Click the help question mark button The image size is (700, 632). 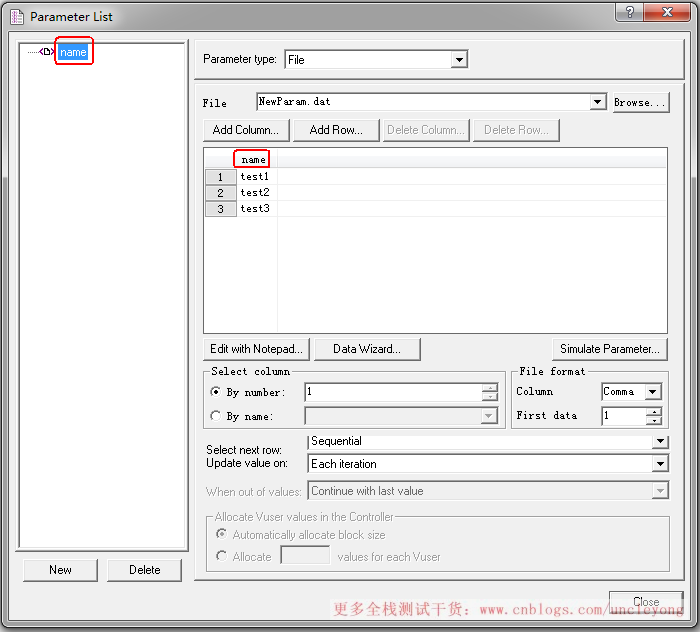coord(629,12)
